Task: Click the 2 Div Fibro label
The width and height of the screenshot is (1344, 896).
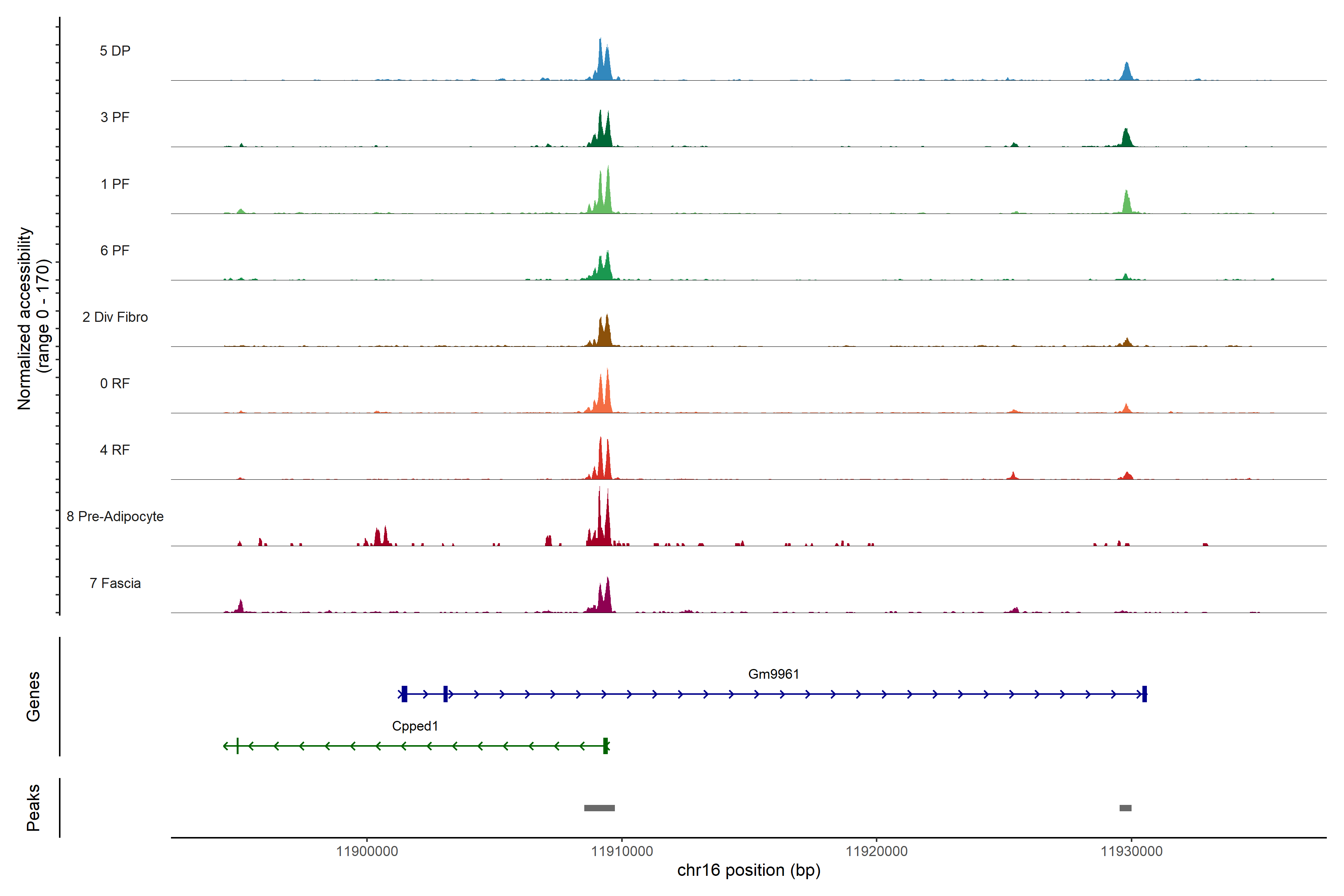Action: pos(115,317)
